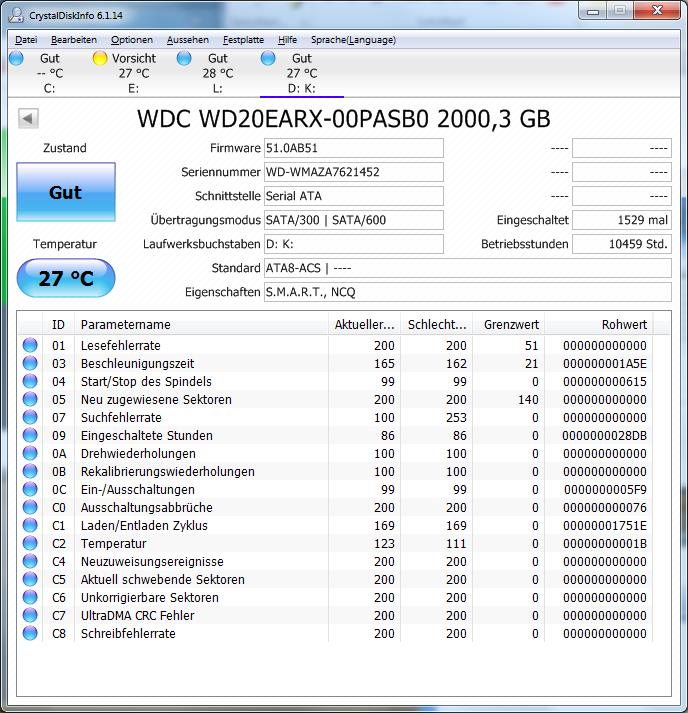The height and width of the screenshot is (713, 688).
Task: Click the blue status orb for drive L:
Action: pos(184,58)
